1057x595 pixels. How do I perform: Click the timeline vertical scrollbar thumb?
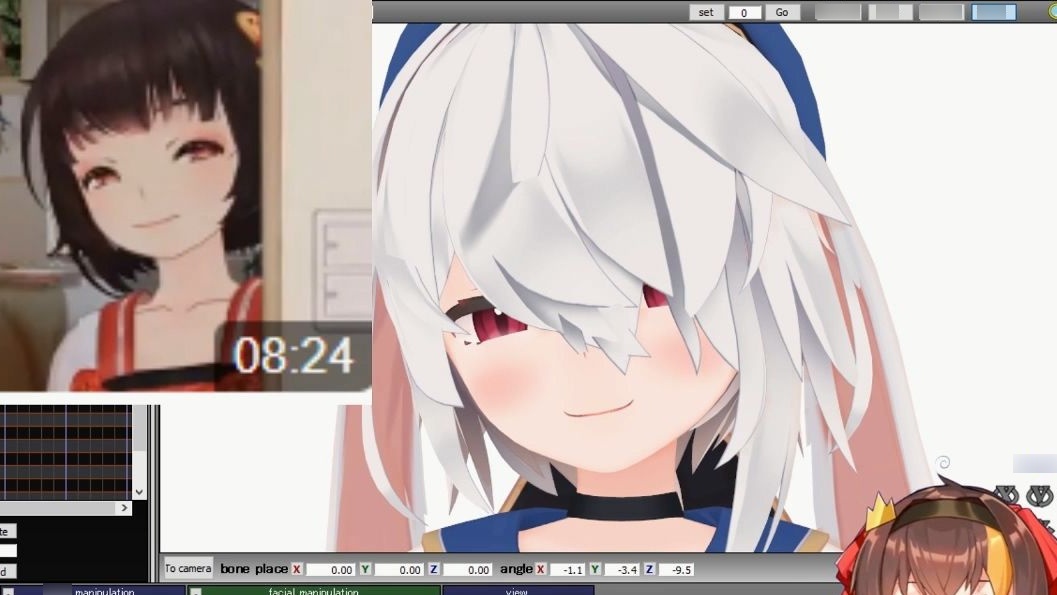139,428
